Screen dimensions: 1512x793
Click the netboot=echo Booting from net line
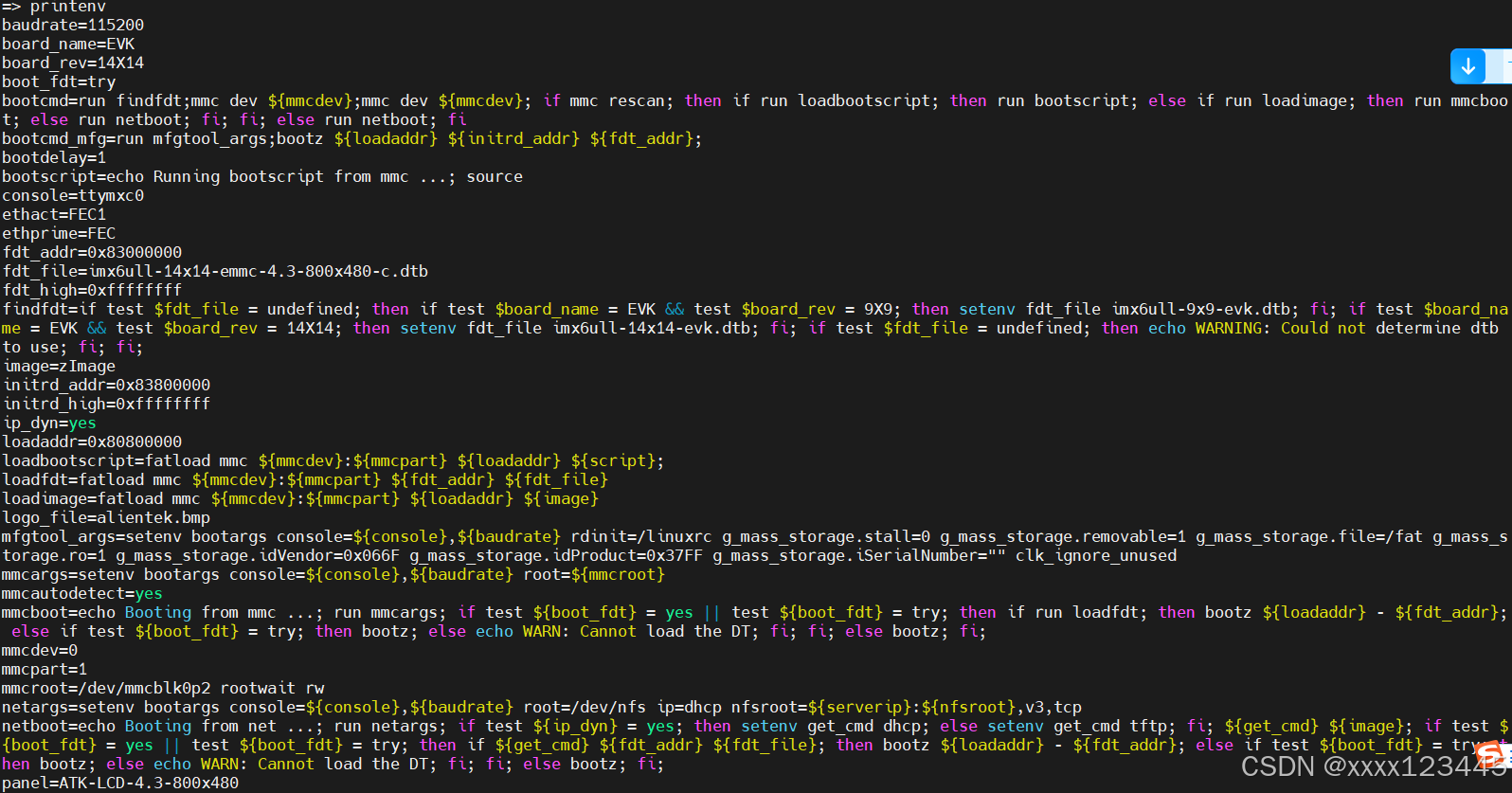coord(754,745)
